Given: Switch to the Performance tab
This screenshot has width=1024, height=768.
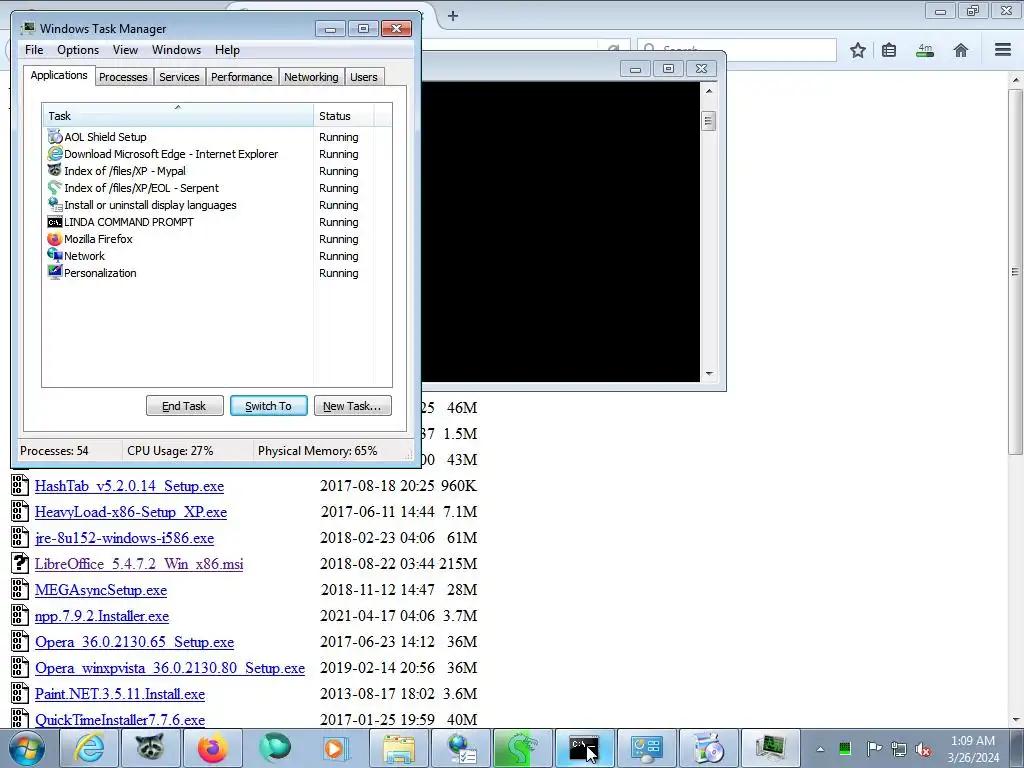Looking at the screenshot, I should coord(242,77).
